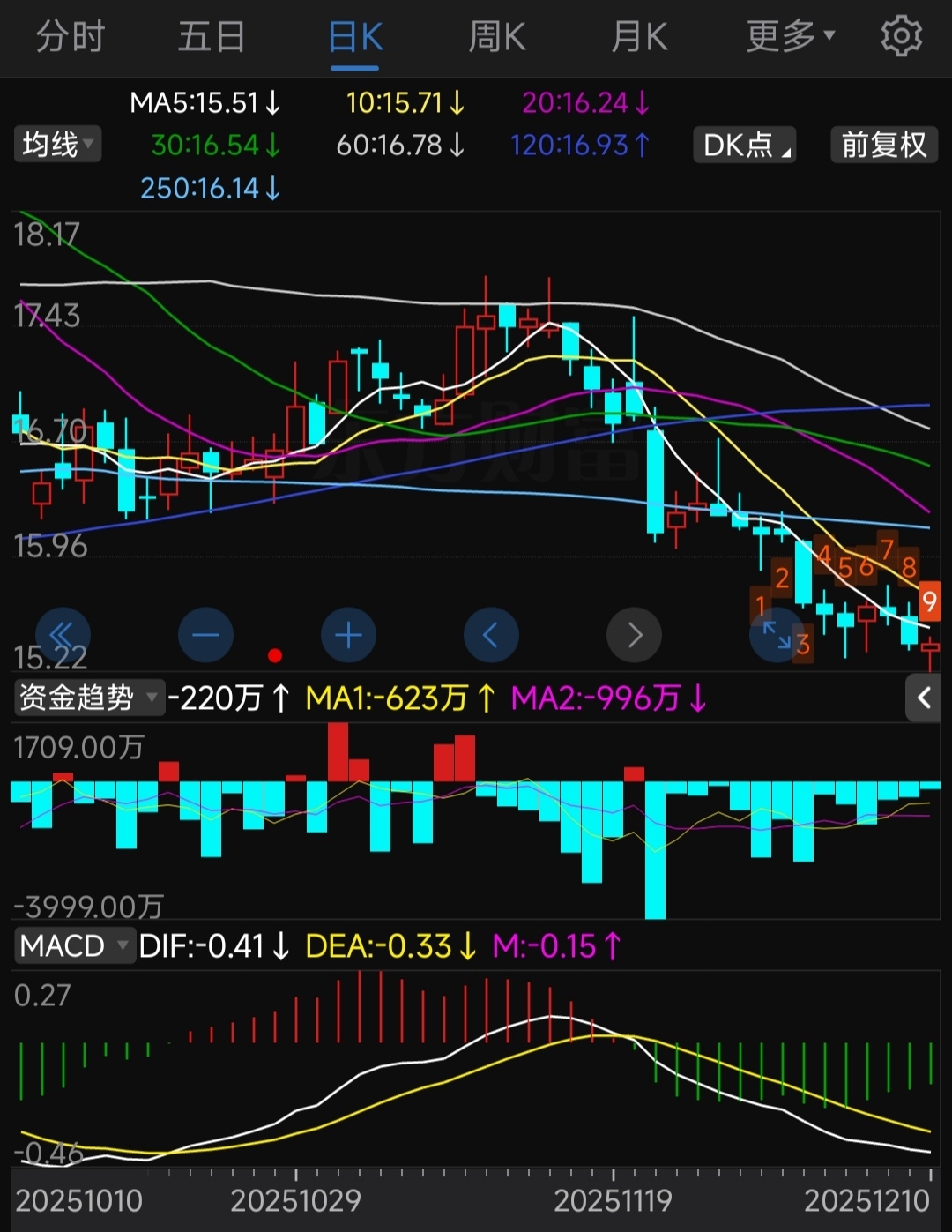Open the MACD indicator dropdown
The height and width of the screenshot is (1232, 952).
pyautogui.click(x=74, y=945)
